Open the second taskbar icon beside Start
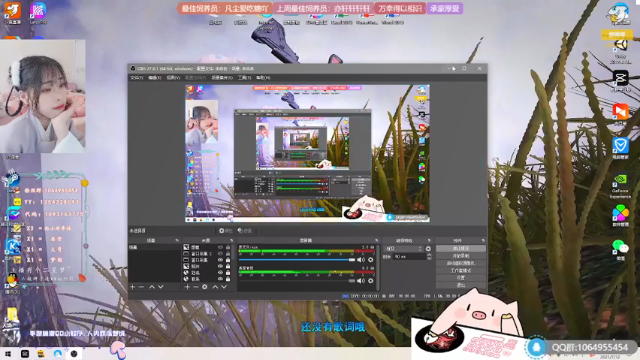This screenshot has width=640, height=360. coord(25,354)
